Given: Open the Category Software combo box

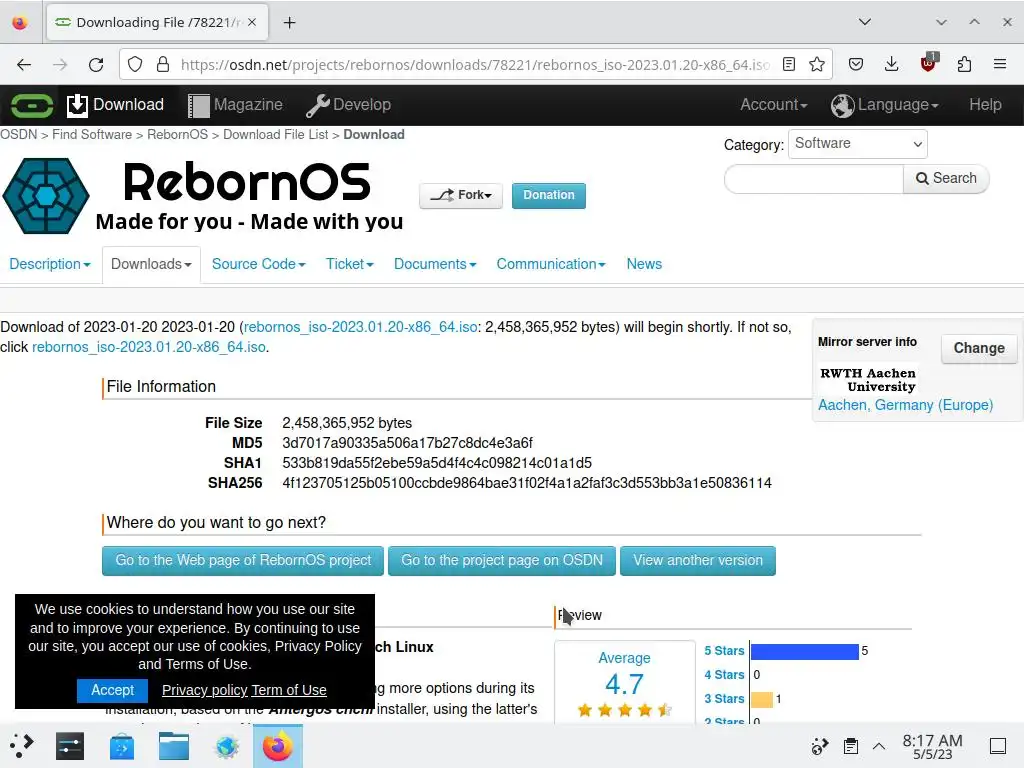Looking at the screenshot, I should coord(857,144).
